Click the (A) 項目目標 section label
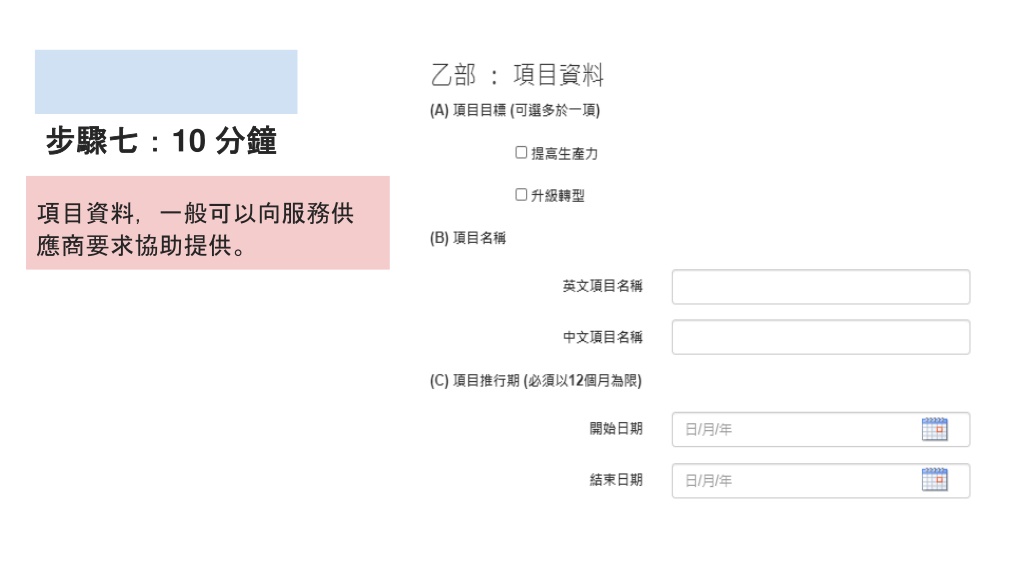 tap(515, 110)
